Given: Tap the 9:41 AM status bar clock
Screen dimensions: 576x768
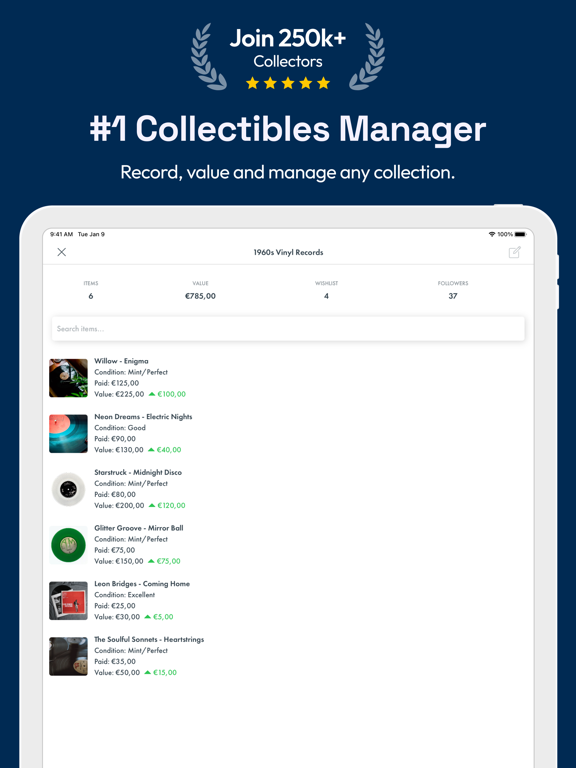Looking at the screenshot, I should point(62,235).
